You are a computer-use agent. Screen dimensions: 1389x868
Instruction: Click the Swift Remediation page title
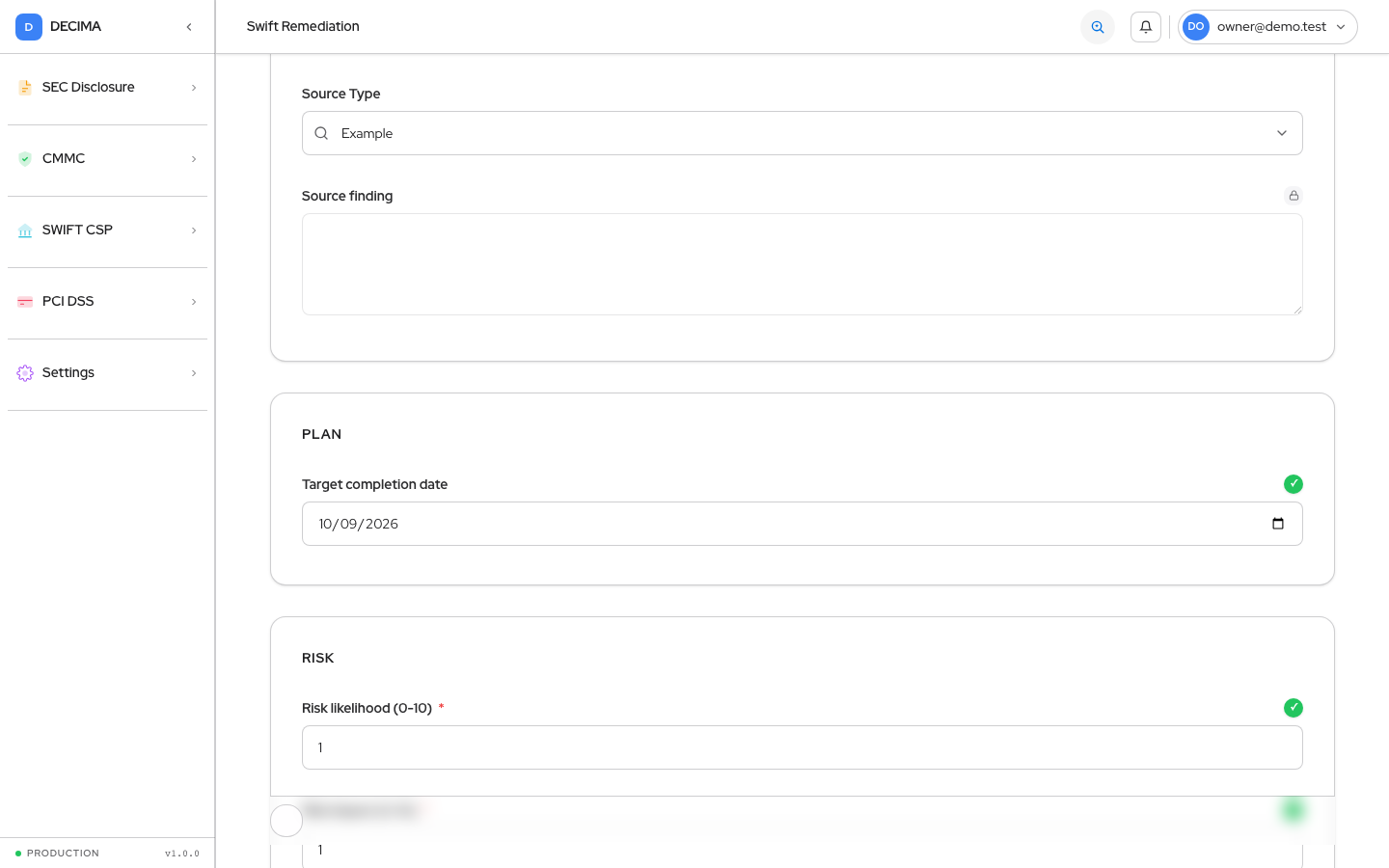pyautogui.click(x=303, y=27)
